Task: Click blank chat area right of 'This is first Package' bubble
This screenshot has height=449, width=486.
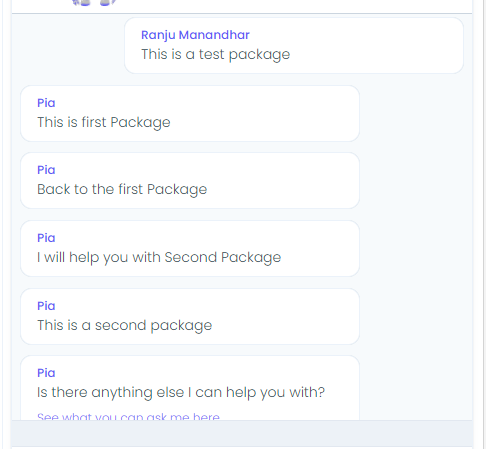Action: coord(415,114)
